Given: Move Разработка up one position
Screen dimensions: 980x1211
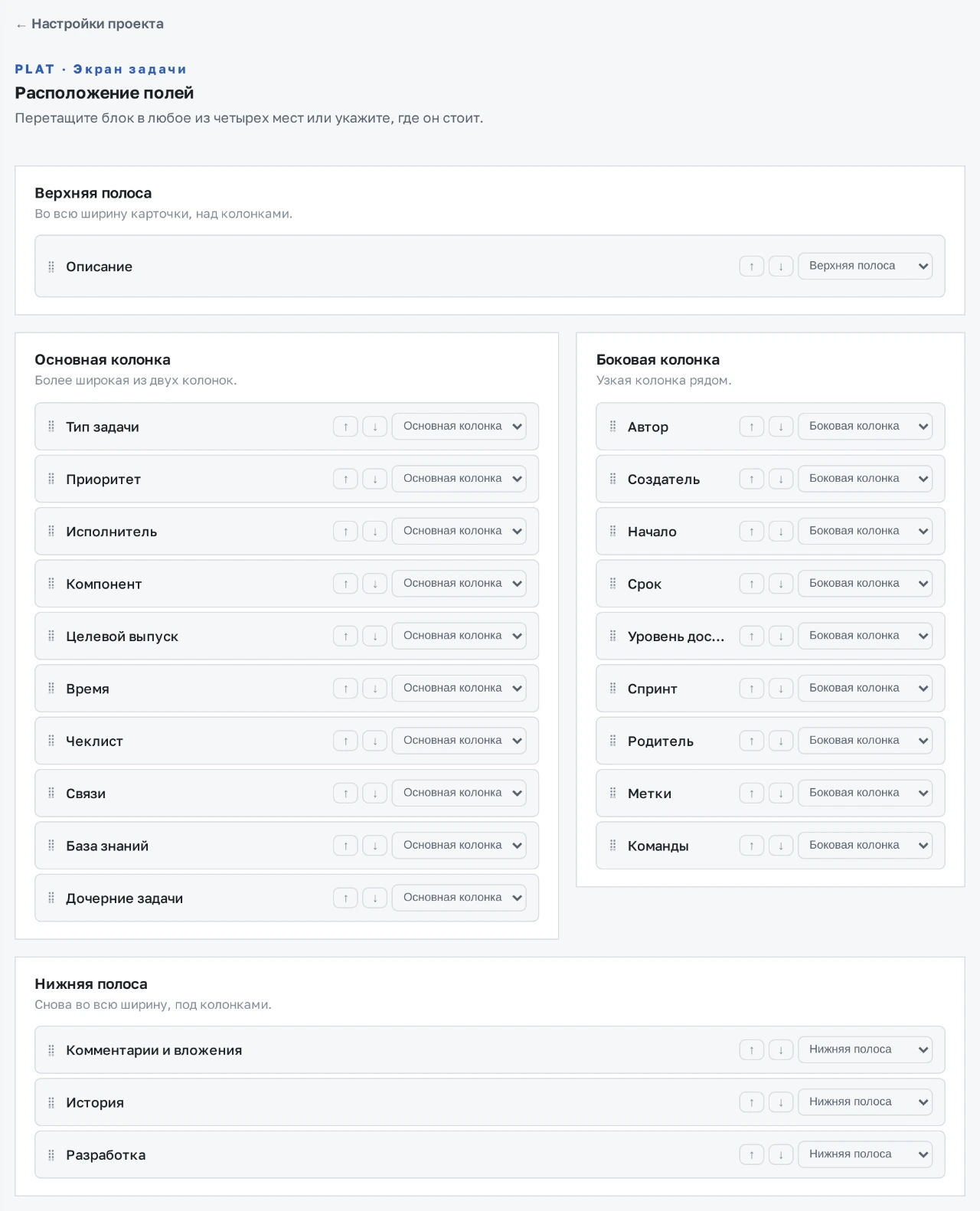Looking at the screenshot, I should (x=752, y=1155).
